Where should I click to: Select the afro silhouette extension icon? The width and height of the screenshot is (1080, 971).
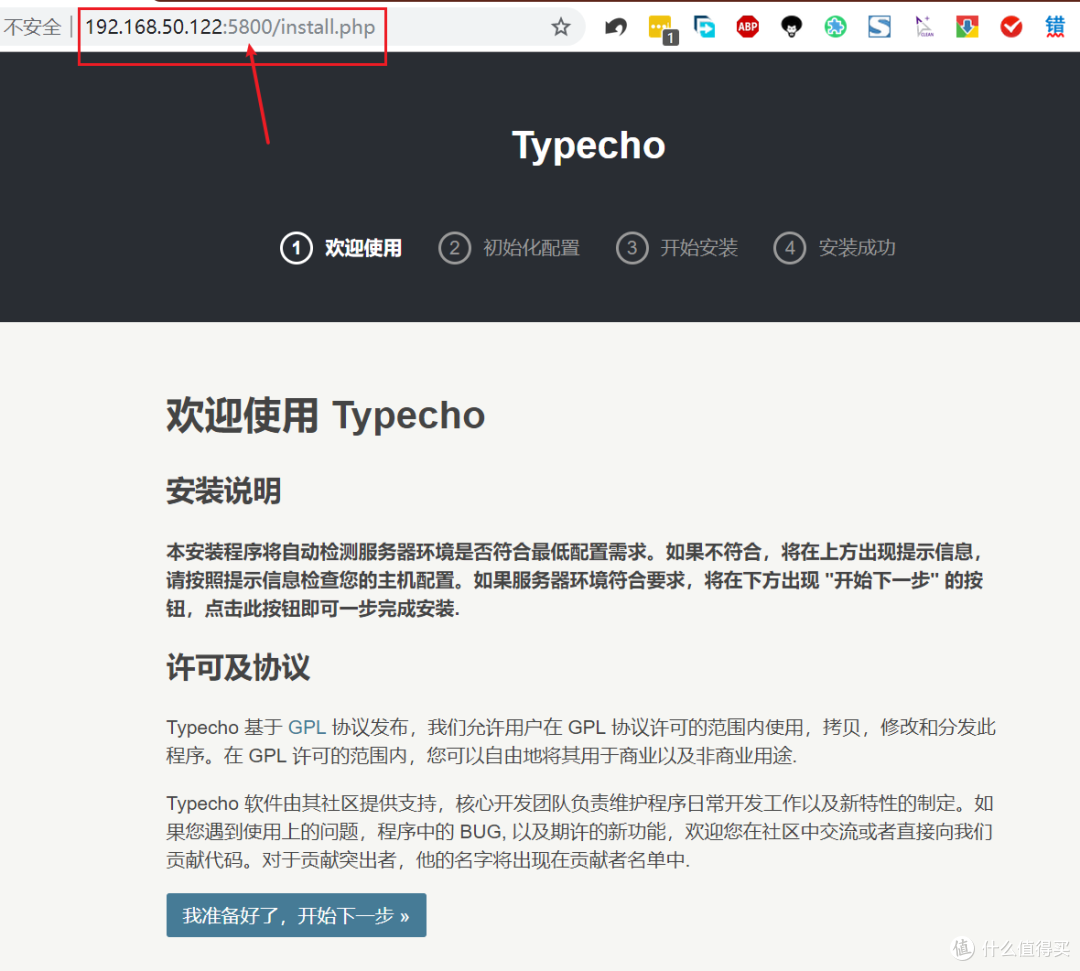pos(791,27)
